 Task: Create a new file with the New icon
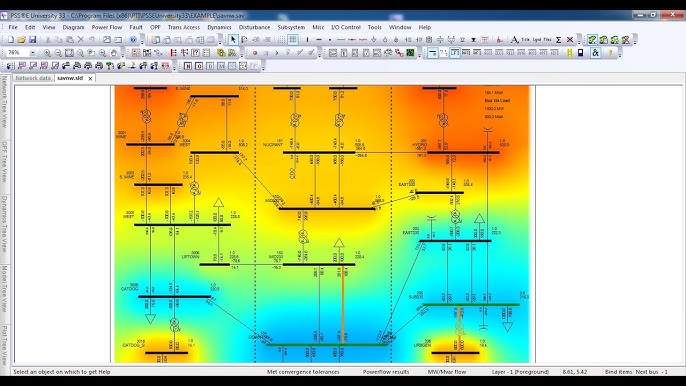pyautogui.click(x=10, y=40)
